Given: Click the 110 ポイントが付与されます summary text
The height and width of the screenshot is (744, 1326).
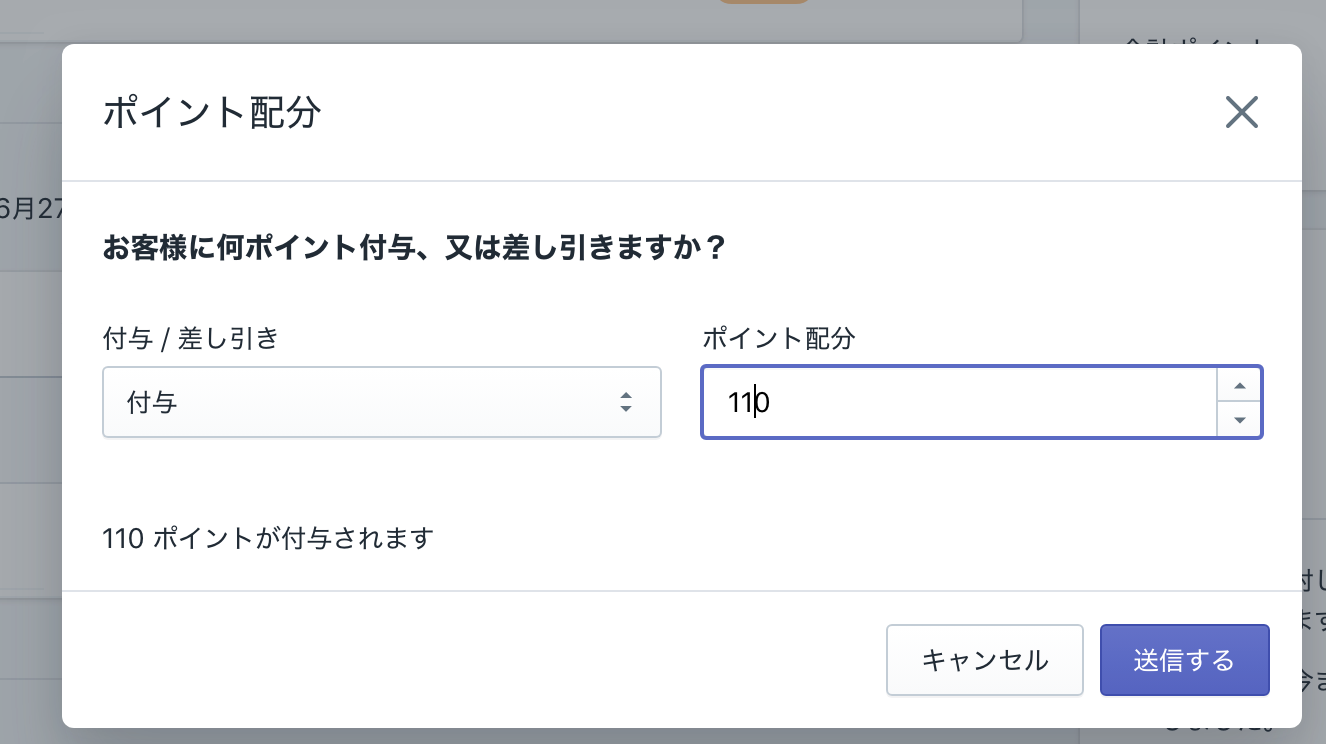Looking at the screenshot, I should coord(268,538).
